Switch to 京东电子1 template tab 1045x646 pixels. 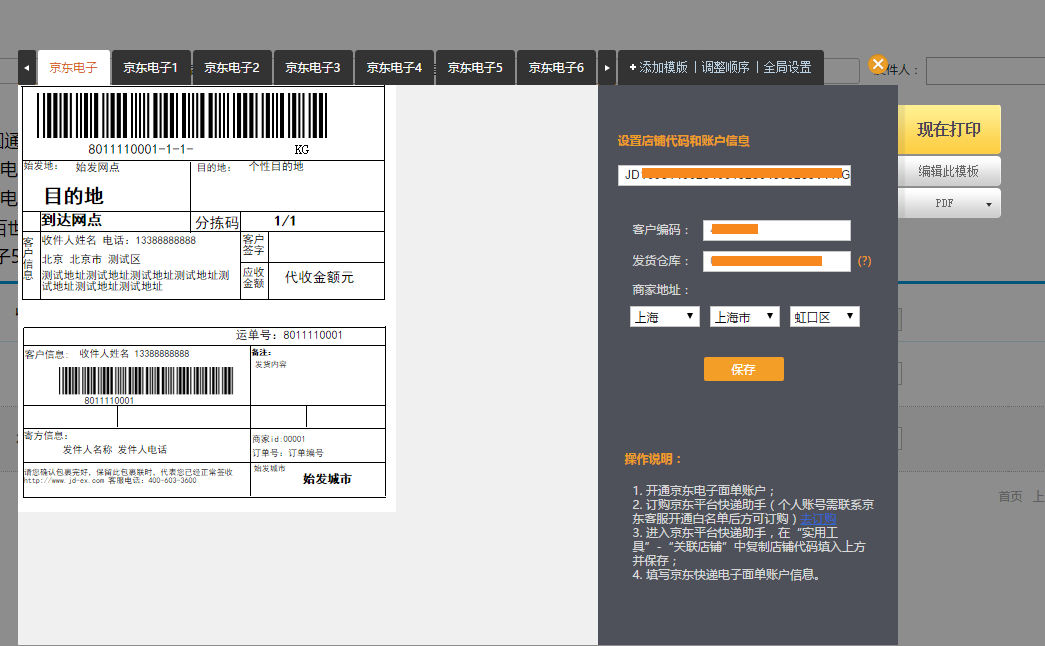pos(151,68)
